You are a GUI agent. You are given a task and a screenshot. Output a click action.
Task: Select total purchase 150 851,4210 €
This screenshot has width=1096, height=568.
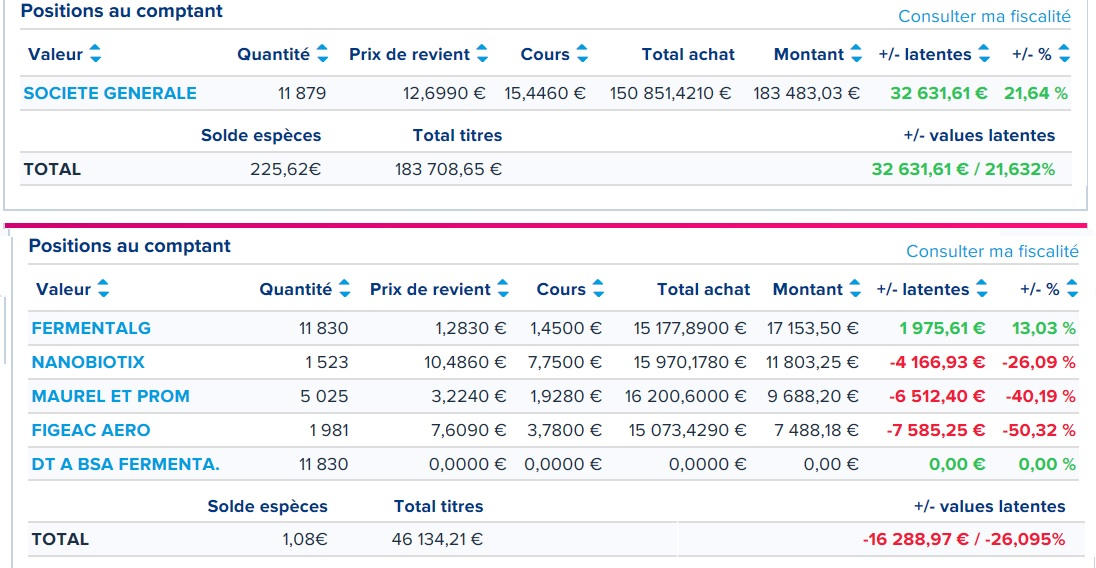pyautogui.click(x=670, y=93)
